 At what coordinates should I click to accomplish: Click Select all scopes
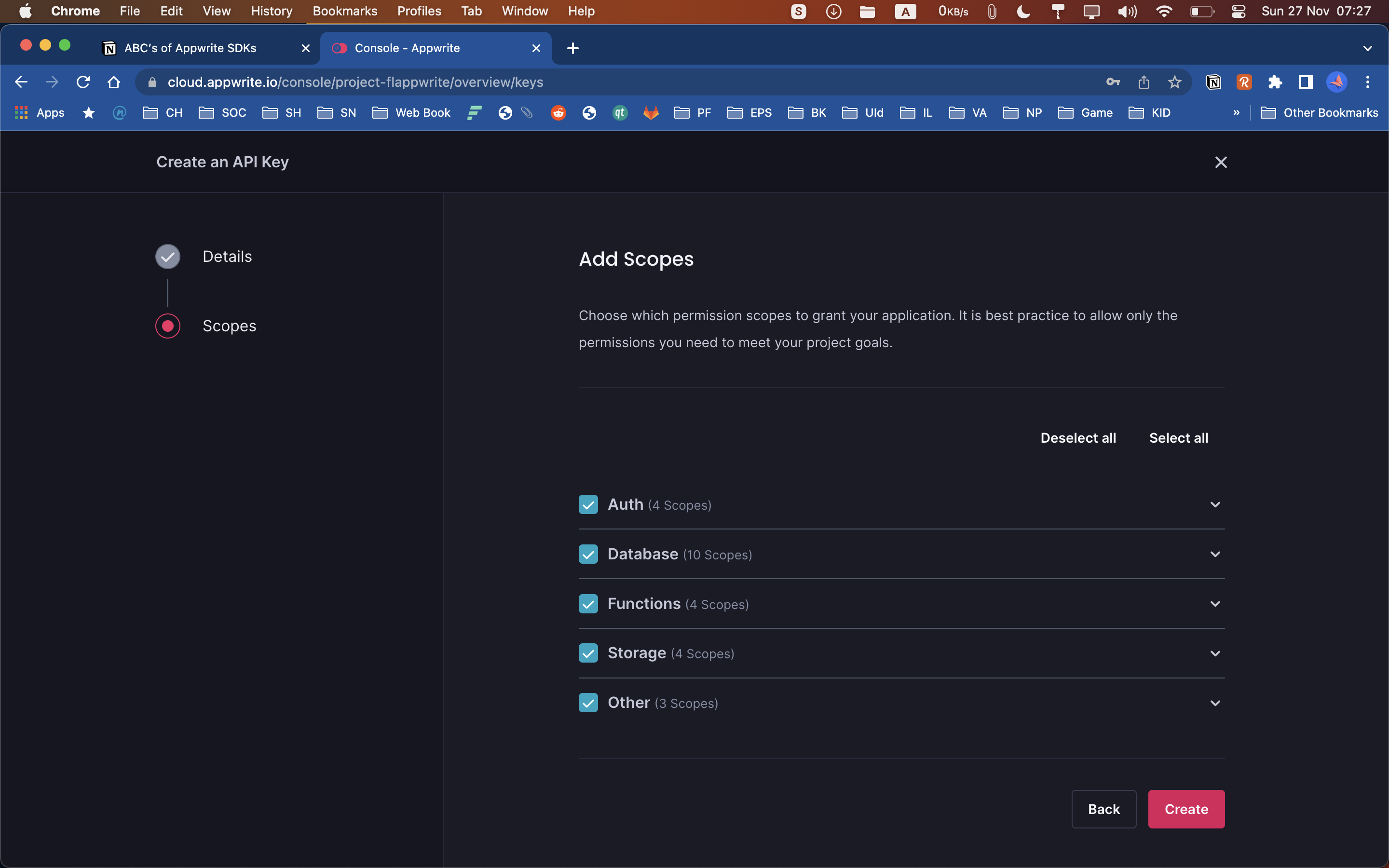coord(1178,438)
